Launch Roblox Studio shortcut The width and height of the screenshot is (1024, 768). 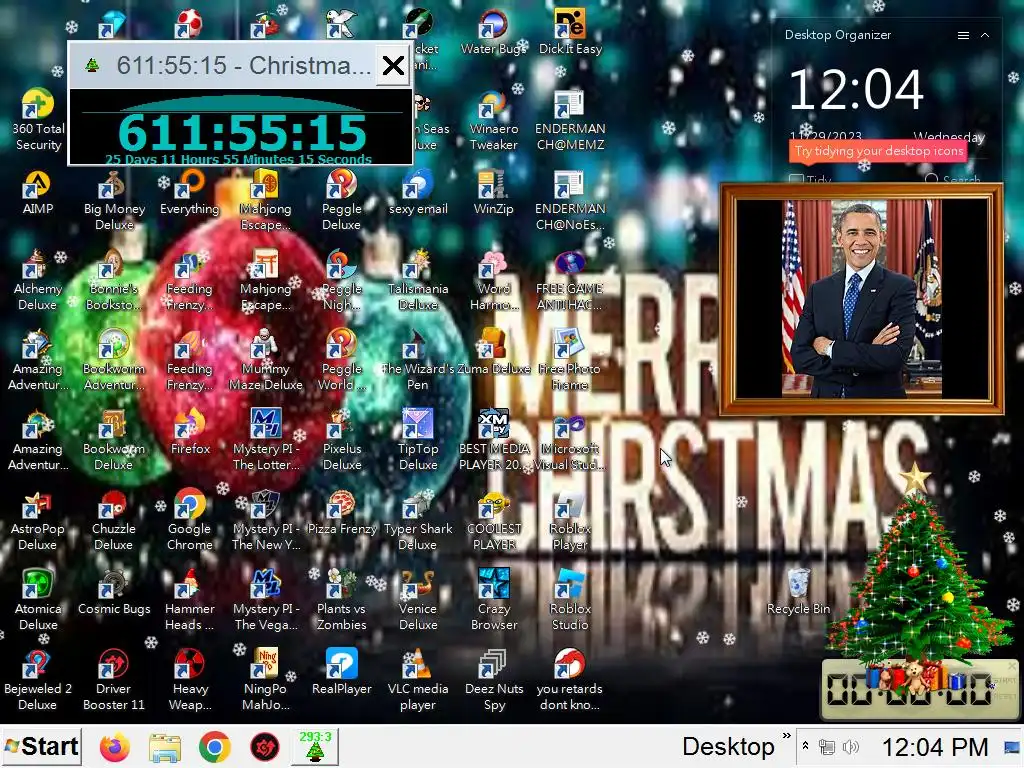(570, 600)
